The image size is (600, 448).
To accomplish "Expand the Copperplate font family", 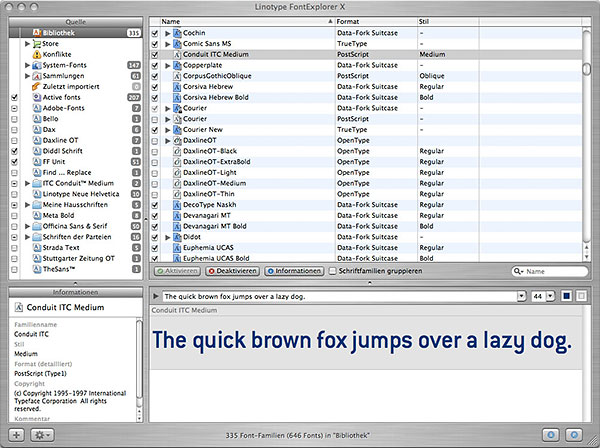I will click(168, 65).
